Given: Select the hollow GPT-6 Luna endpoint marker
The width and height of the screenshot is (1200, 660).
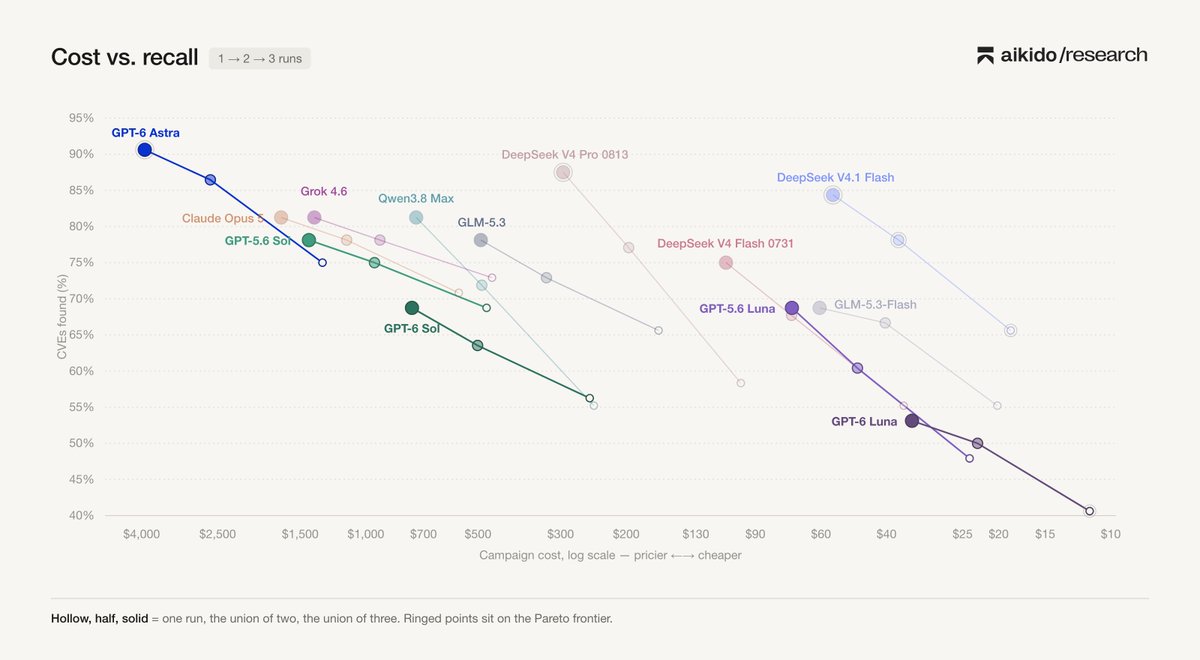Looking at the screenshot, I should (1090, 511).
